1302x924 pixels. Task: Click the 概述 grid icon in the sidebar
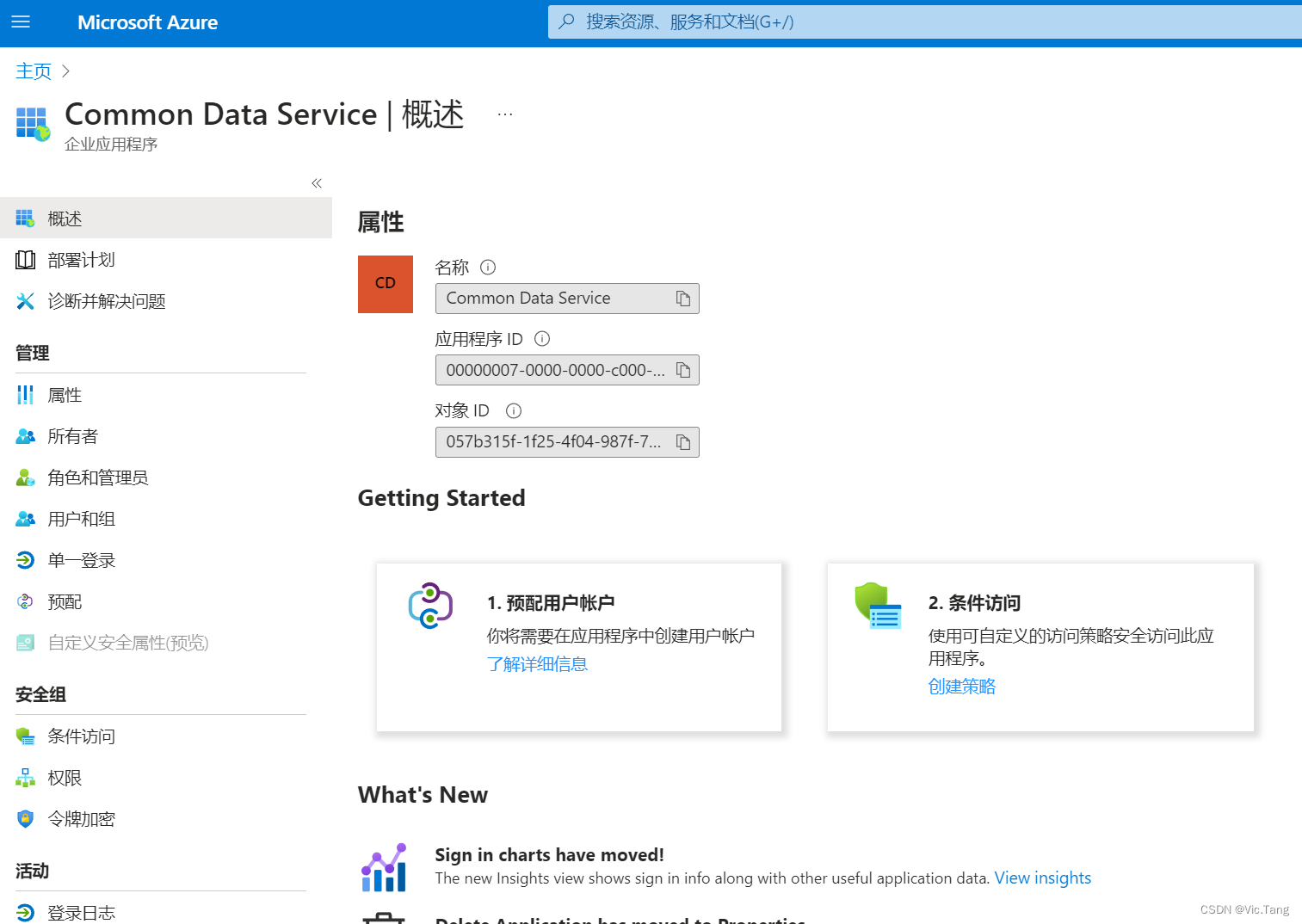[x=25, y=219]
